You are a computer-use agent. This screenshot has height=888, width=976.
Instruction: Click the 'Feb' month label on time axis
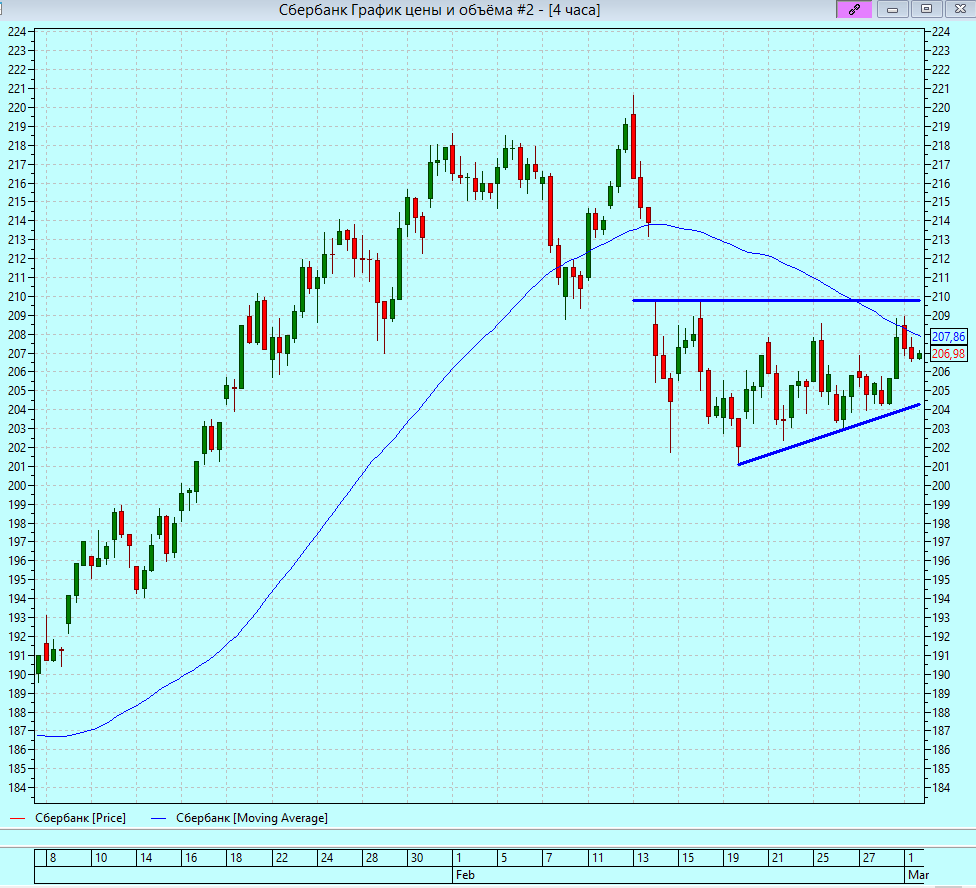466,875
